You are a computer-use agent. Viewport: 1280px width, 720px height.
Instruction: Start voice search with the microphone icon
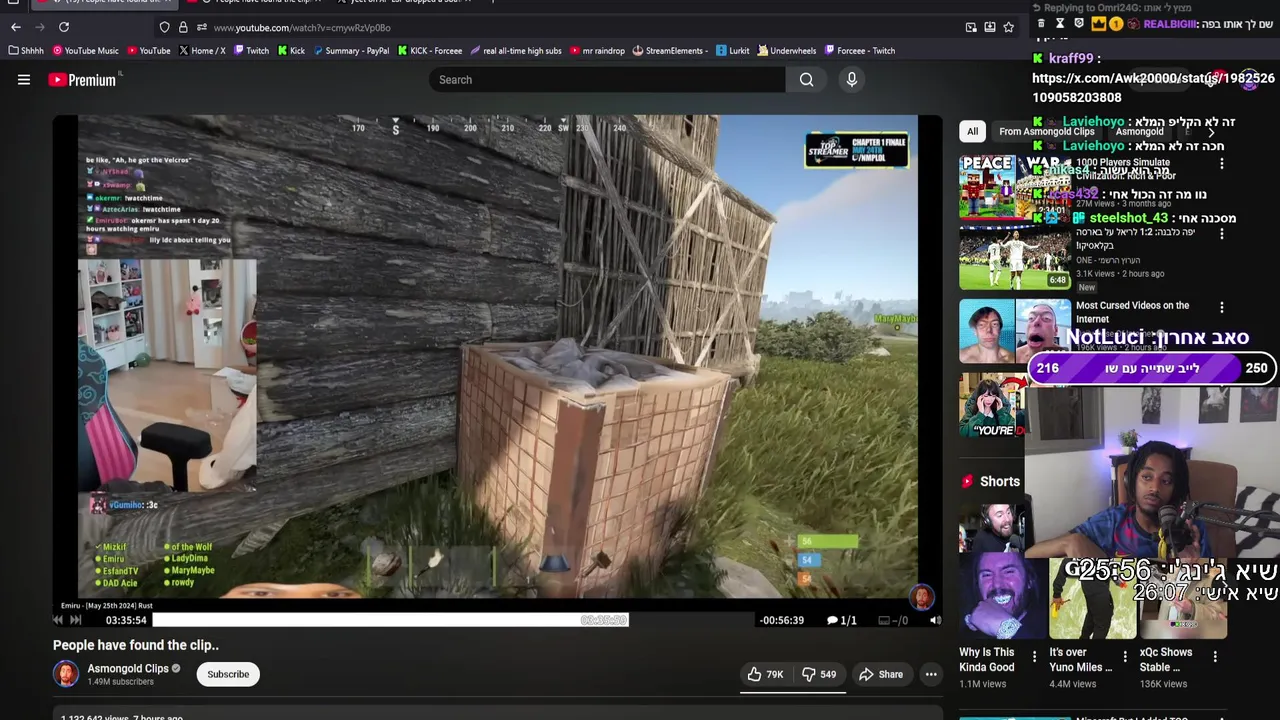852,80
